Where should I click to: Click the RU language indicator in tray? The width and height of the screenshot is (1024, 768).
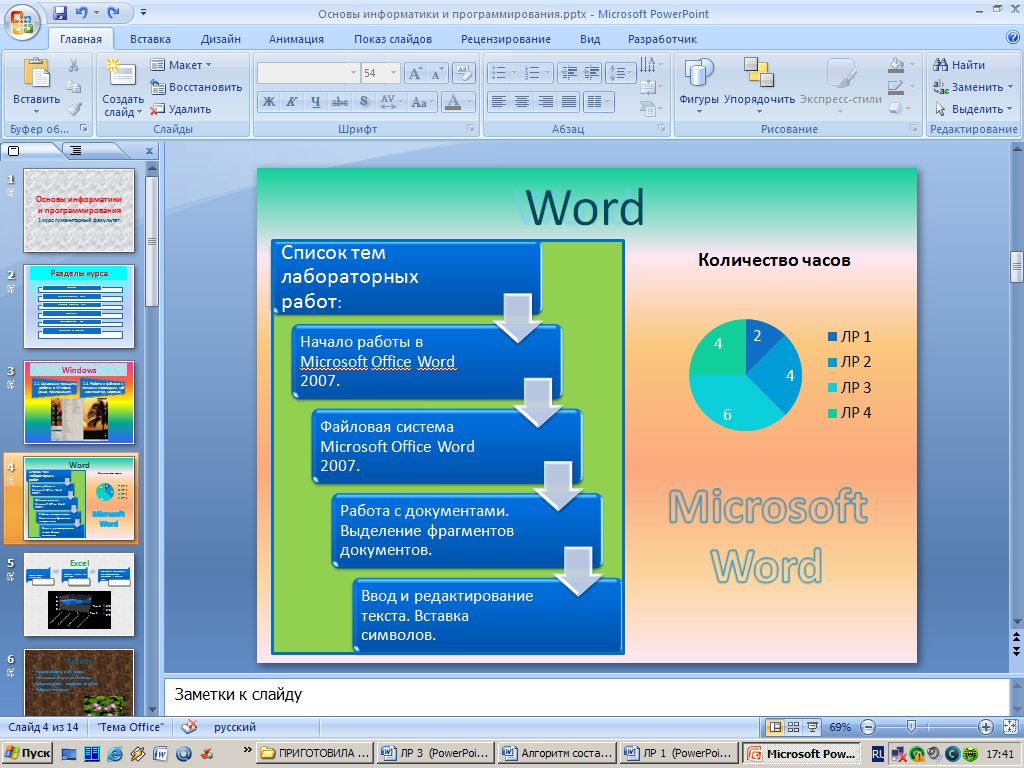pos(878,754)
